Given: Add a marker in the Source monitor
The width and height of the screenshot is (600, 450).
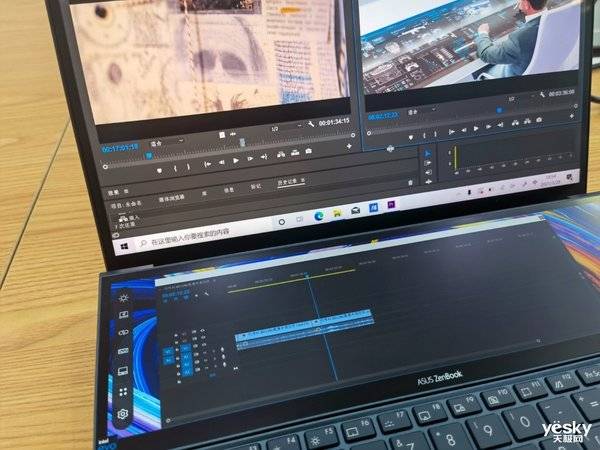Looking at the screenshot, I should 159,170.
